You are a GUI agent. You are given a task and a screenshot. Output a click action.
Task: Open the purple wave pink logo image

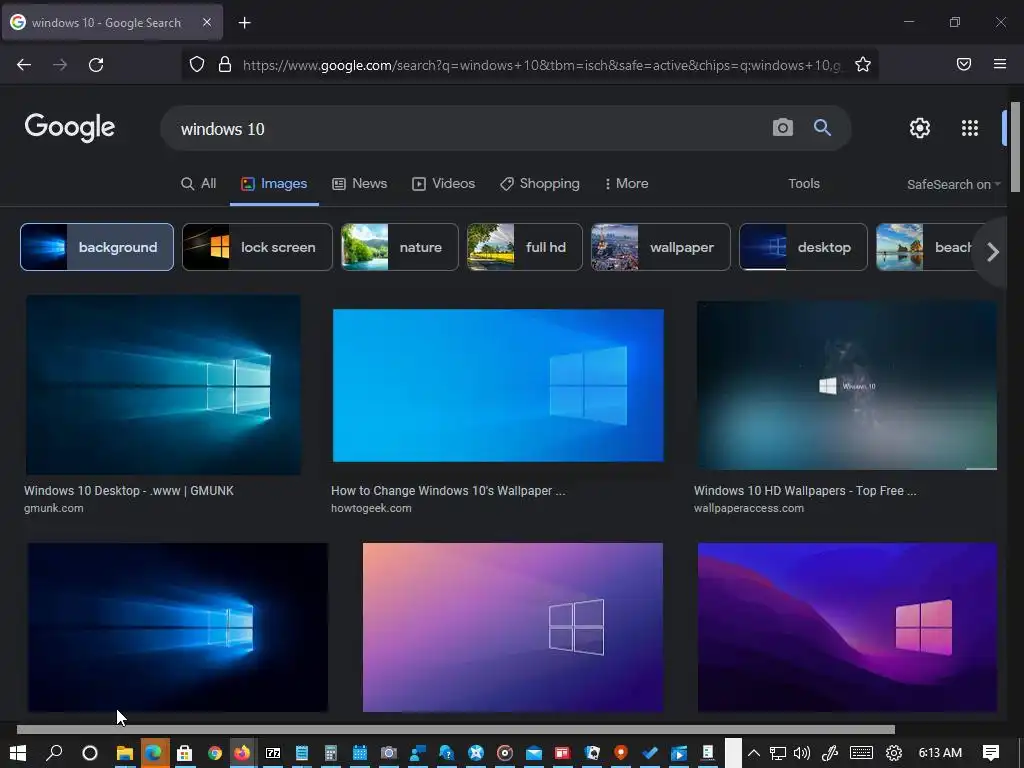point(848,627)
